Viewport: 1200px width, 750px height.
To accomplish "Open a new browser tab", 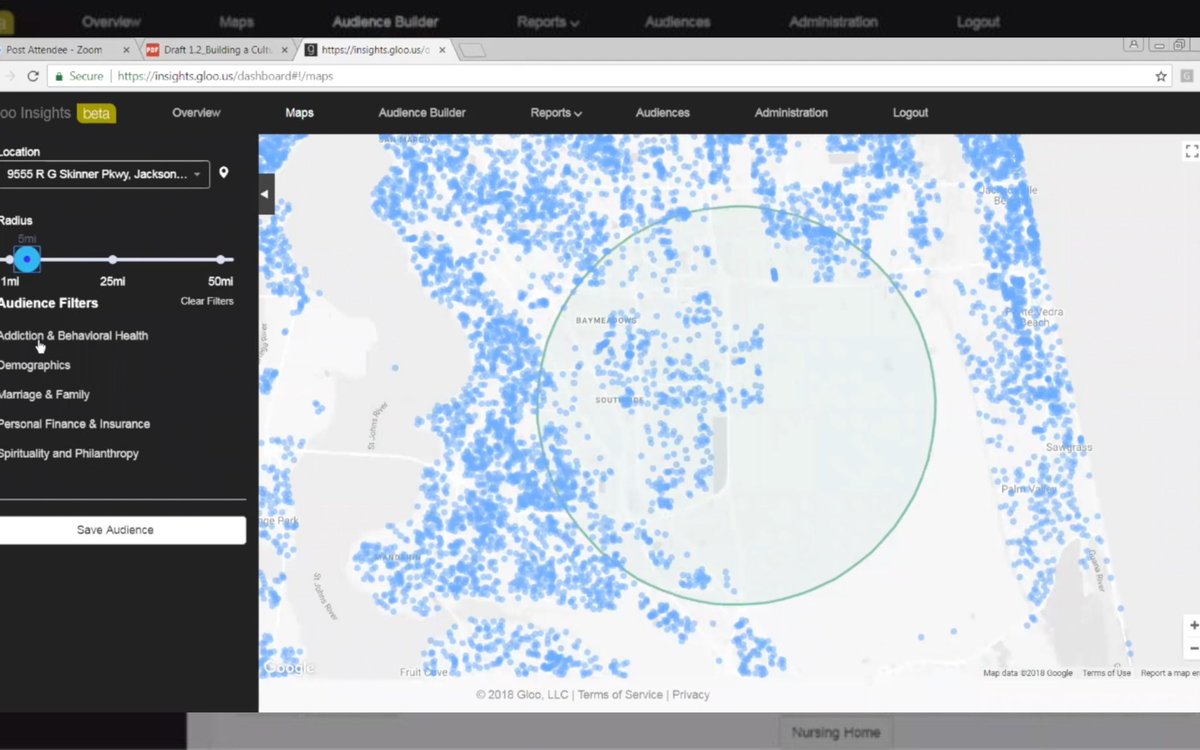I will [x=473, y=50].
